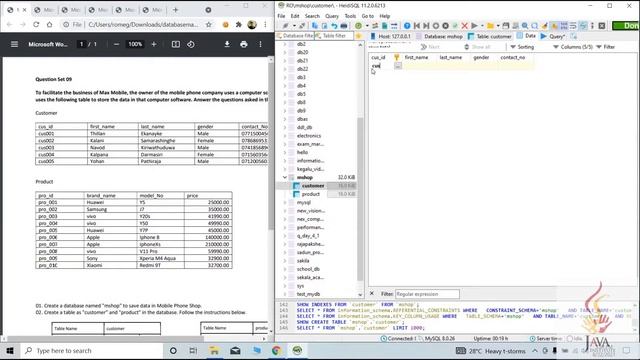Expand the school_db database node
The height and width of the screenshot is (360, 640).
pyautogui.click(x=285, y=269)
